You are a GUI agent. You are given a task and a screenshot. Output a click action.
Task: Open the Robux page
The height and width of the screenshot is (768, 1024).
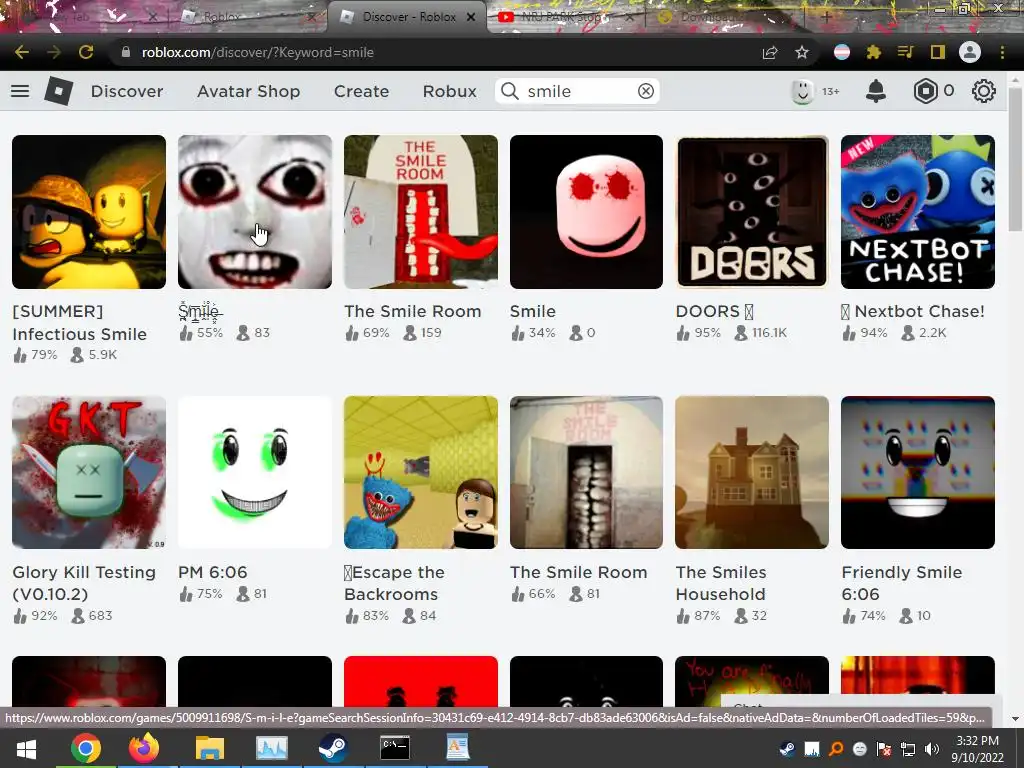click(449, 91)
